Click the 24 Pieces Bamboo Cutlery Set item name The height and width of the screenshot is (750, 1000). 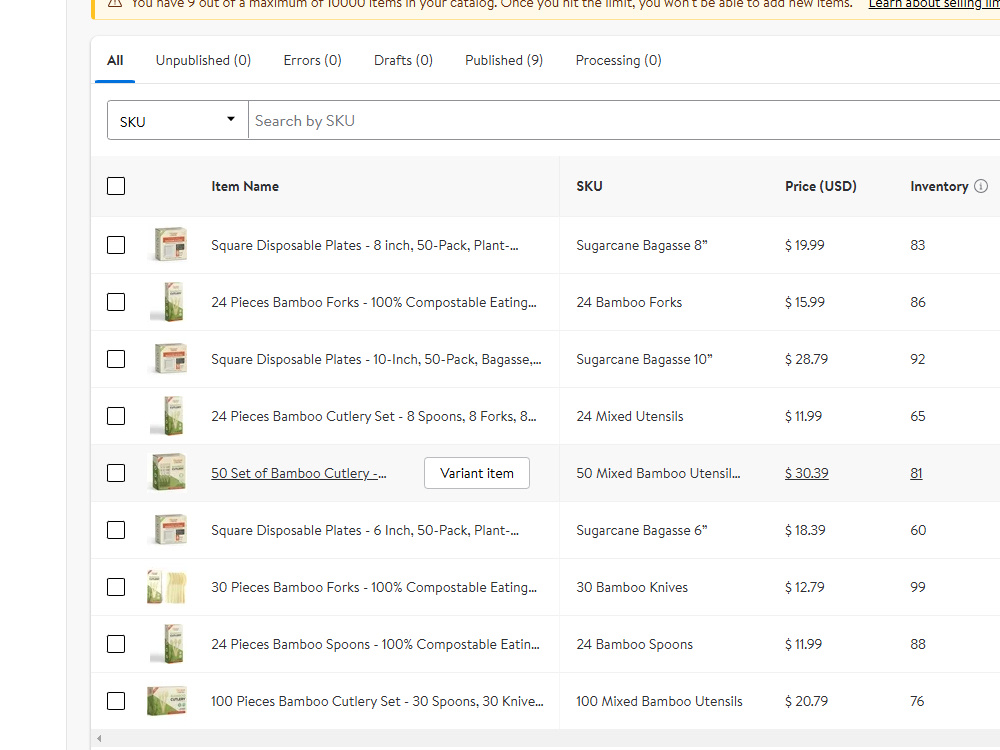click(374, 416)
